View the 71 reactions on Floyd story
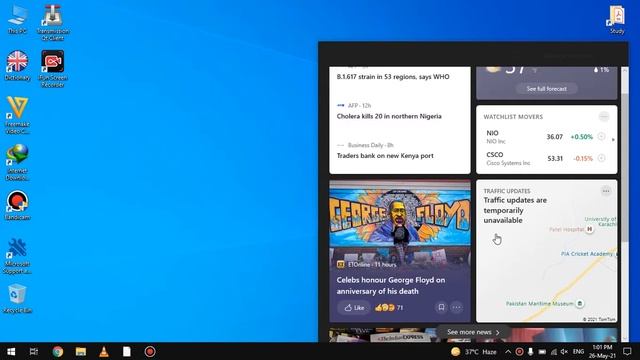The height and width of the screenshot is (360, 640). (x=389, y=308)
